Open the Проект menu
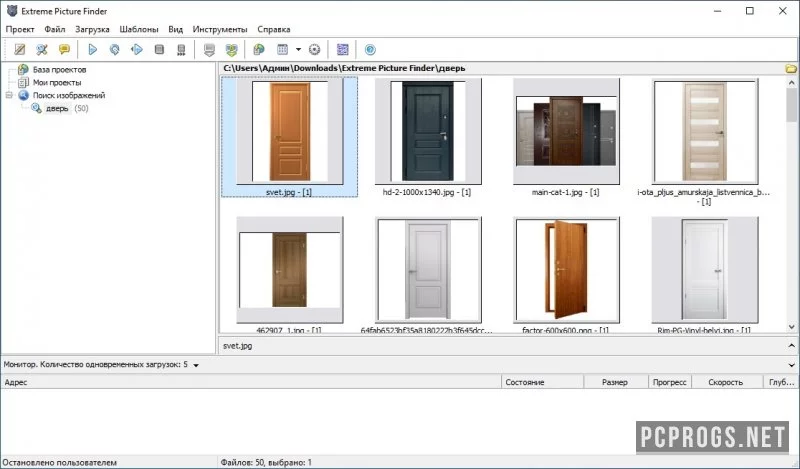Screen dimensions: 800x469 20,29
